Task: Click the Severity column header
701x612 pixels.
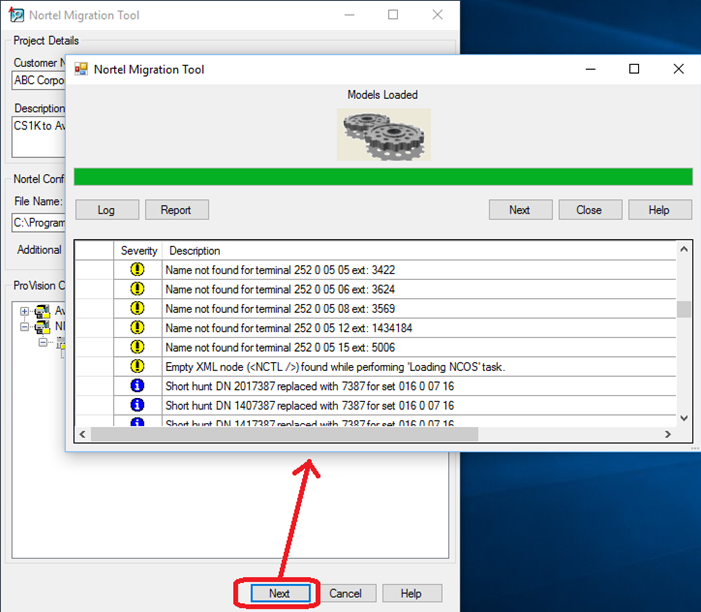Action: [138, 251]
